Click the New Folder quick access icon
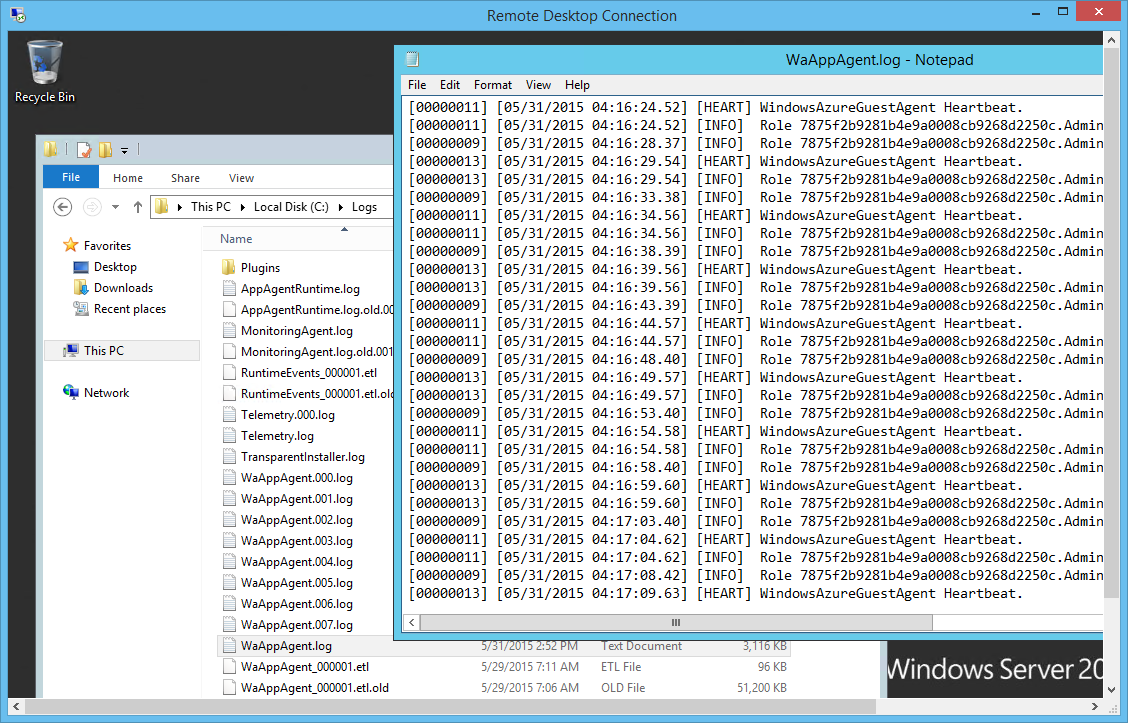The height and width of the screenshot is (723, 1128). tap(105, 150)
